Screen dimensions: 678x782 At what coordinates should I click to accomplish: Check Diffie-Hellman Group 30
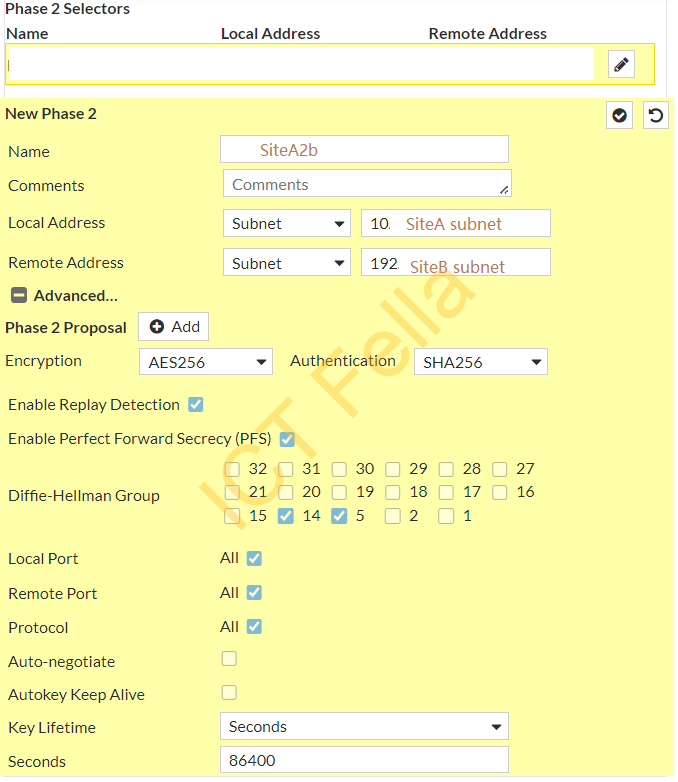coord(339,469)
